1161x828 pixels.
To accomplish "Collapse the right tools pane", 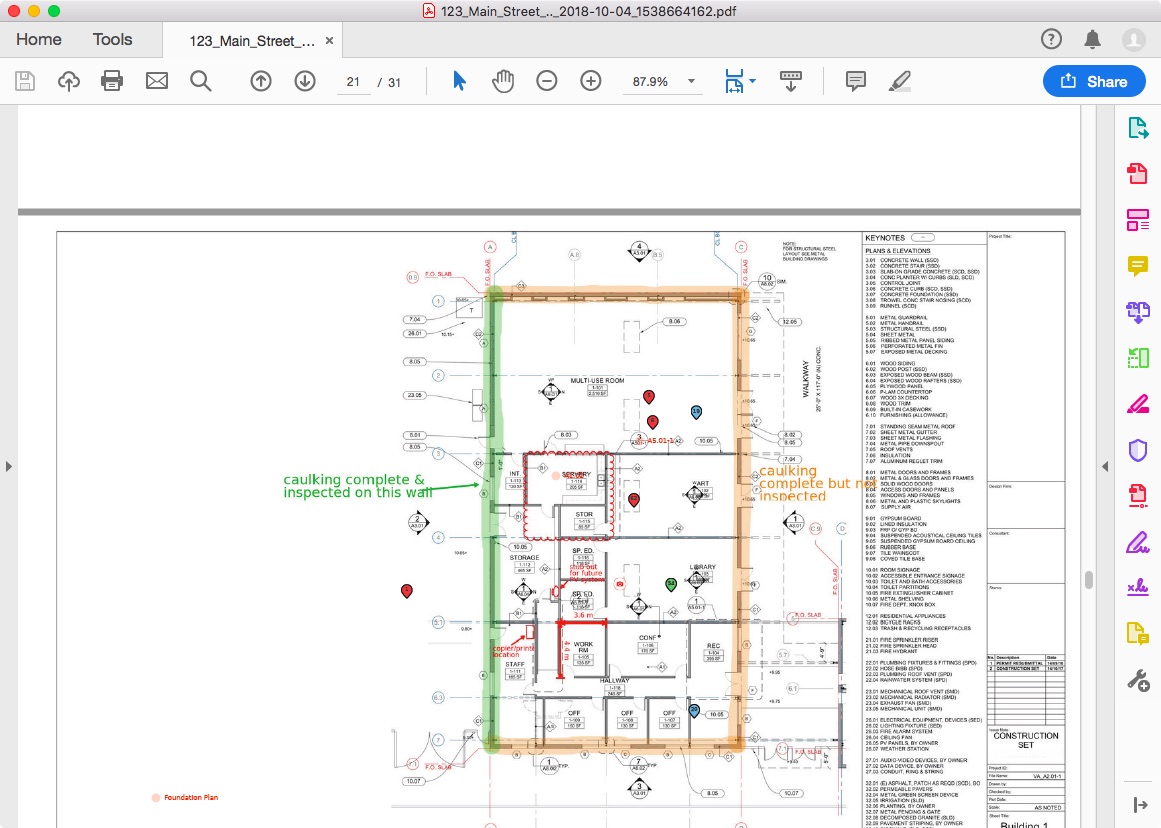I will pyautogui.click(x=1104, y=465).
